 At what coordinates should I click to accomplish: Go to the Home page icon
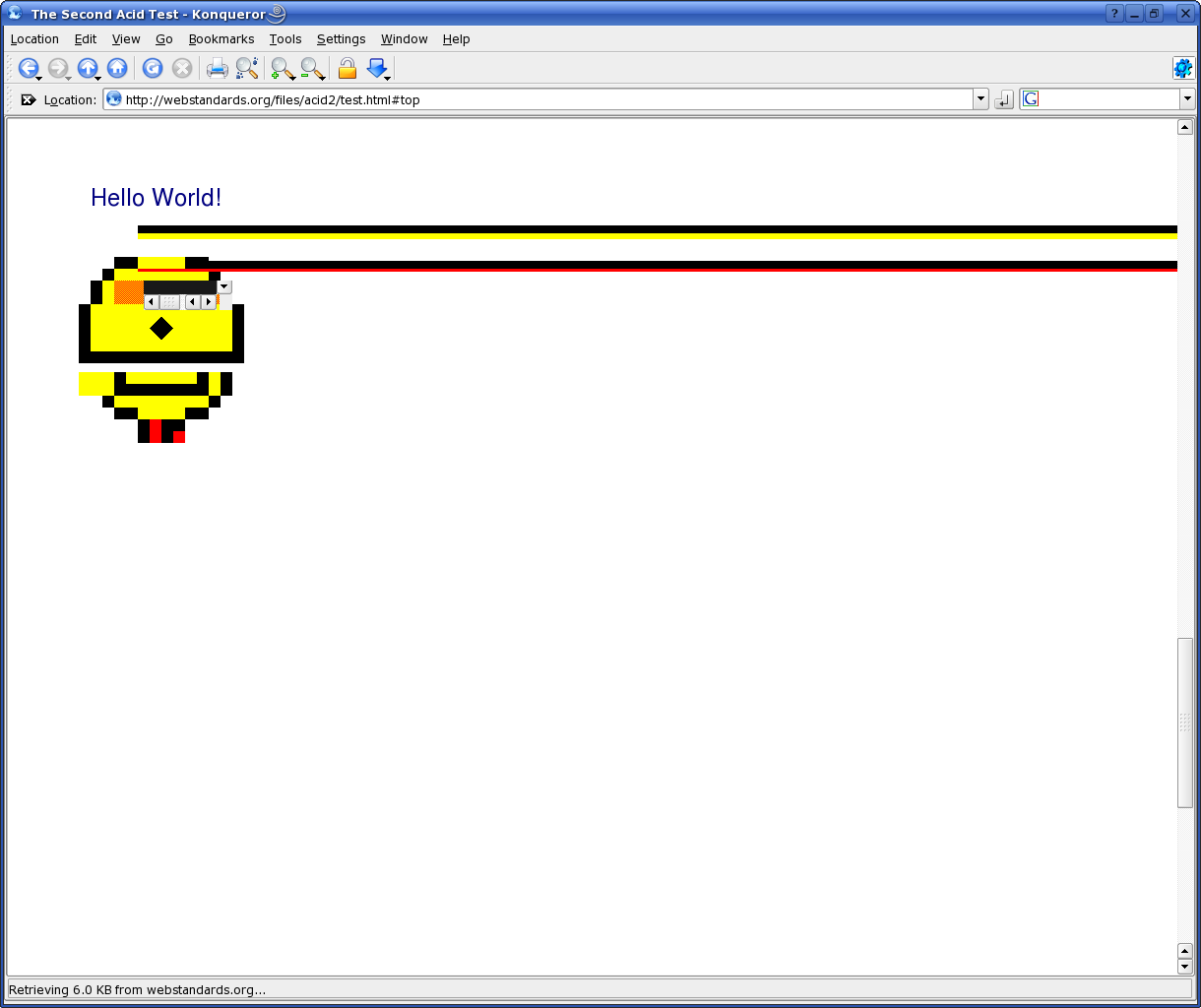pos(117,68)
